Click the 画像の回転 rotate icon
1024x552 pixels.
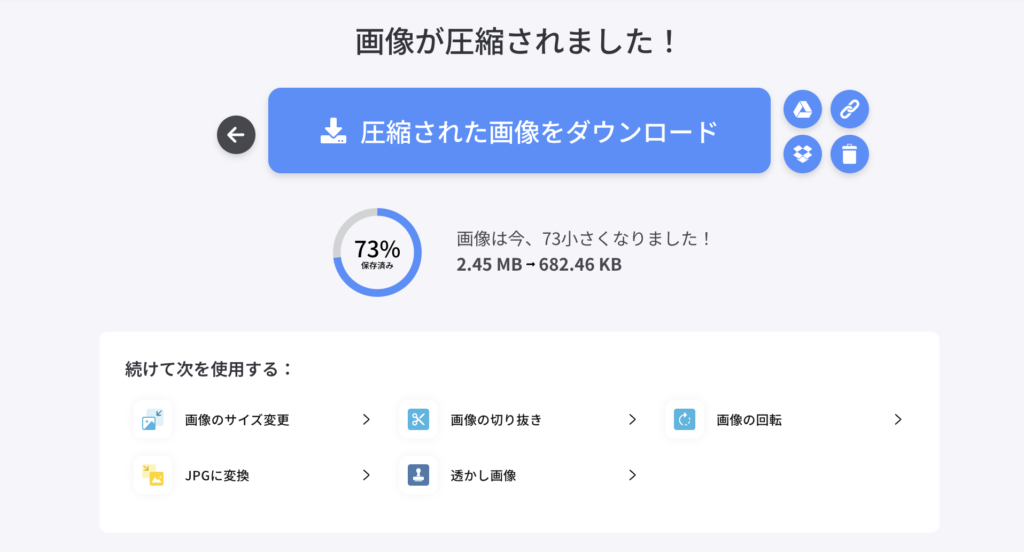click(685, 420)
